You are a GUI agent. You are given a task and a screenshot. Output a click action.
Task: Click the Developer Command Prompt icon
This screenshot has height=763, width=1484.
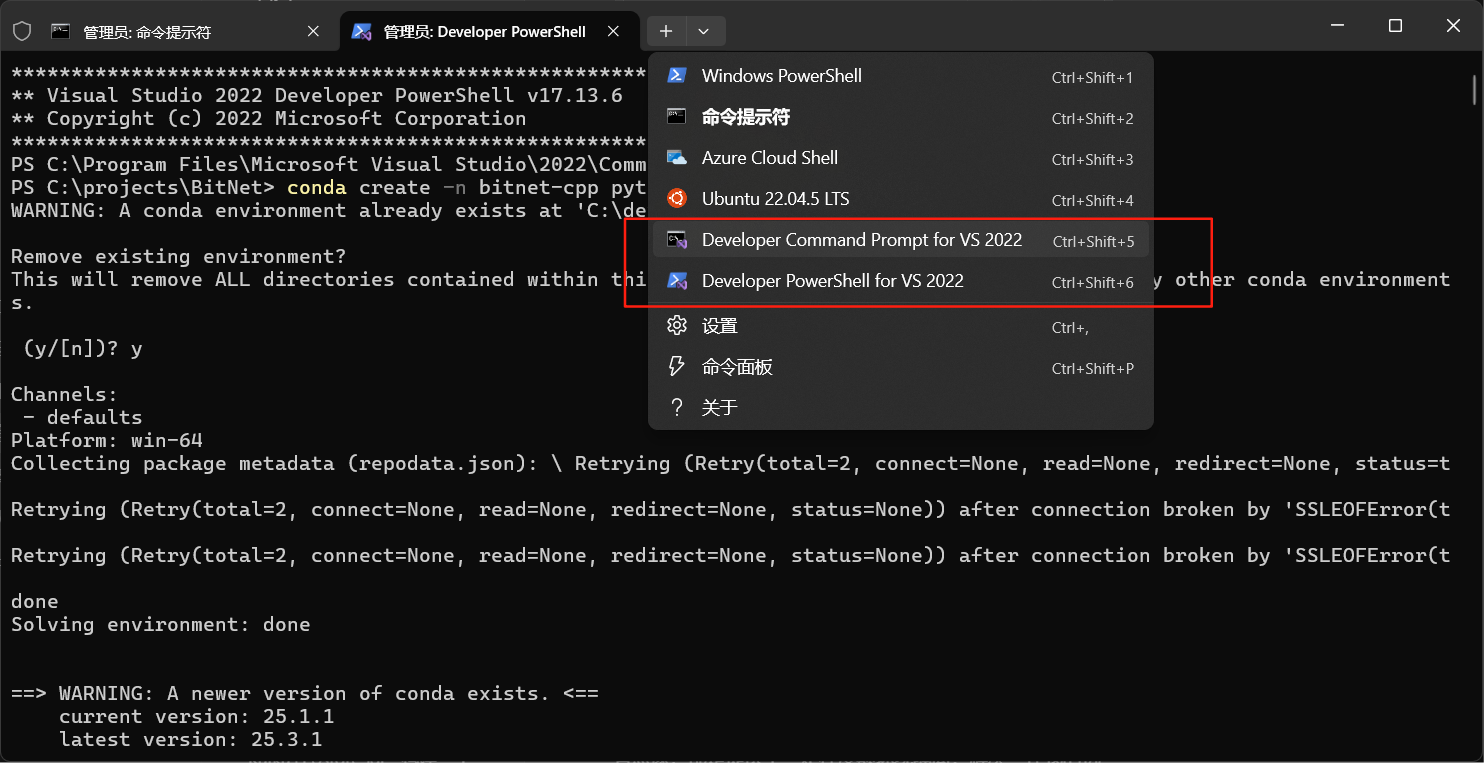point(677,240)
